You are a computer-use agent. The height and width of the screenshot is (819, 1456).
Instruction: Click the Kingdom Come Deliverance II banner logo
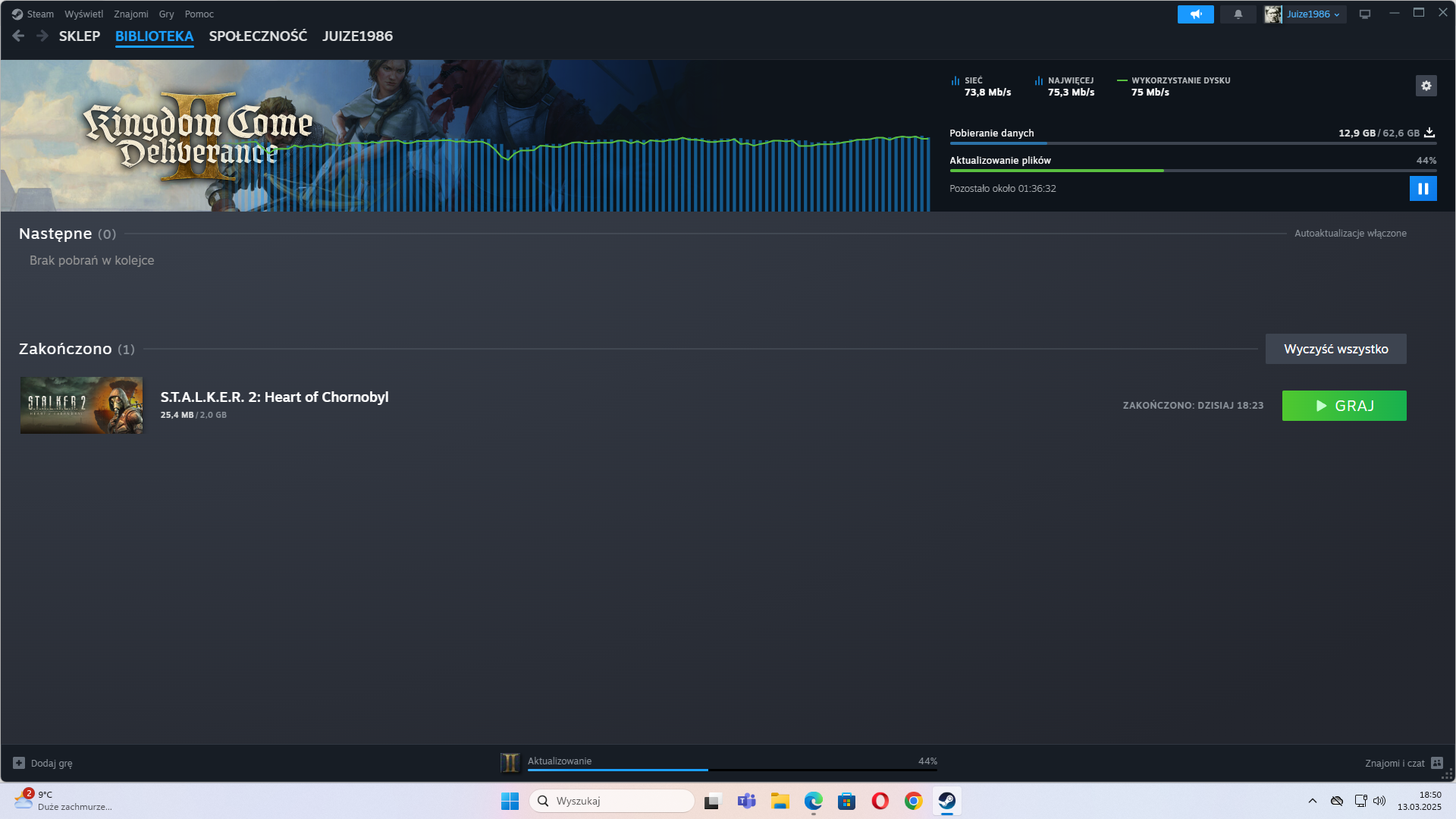click(197, 136)
